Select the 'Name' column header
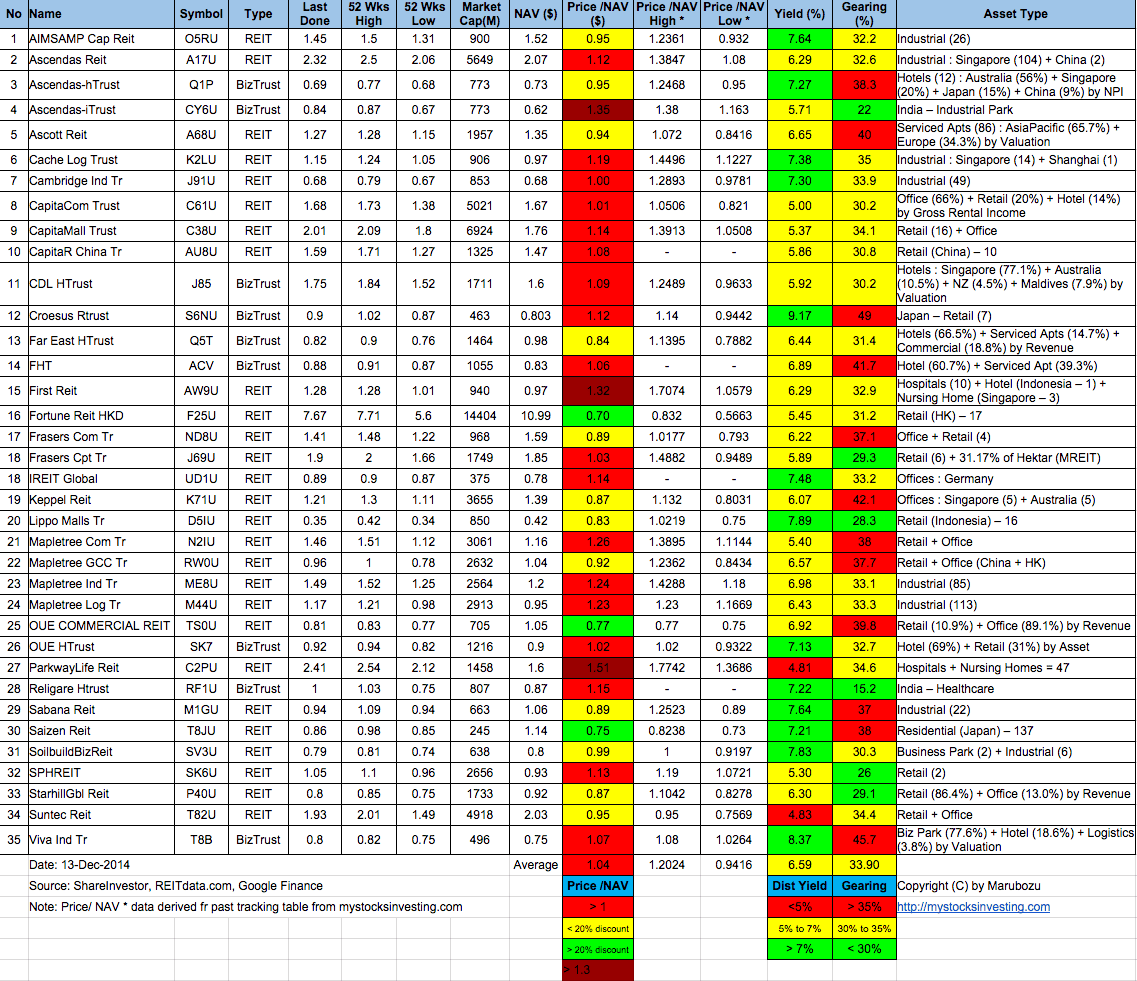 101,14
